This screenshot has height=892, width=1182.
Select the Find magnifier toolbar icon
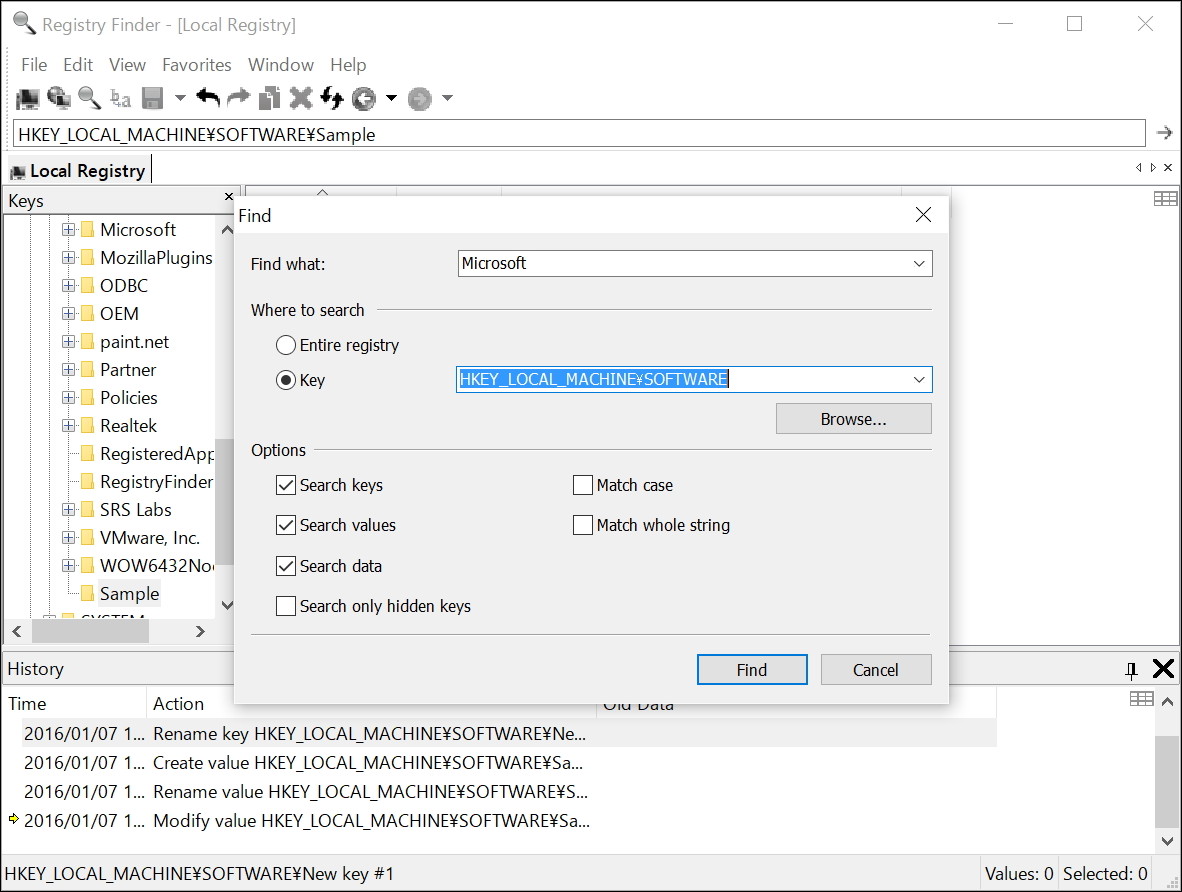click(x=89, y=97)
